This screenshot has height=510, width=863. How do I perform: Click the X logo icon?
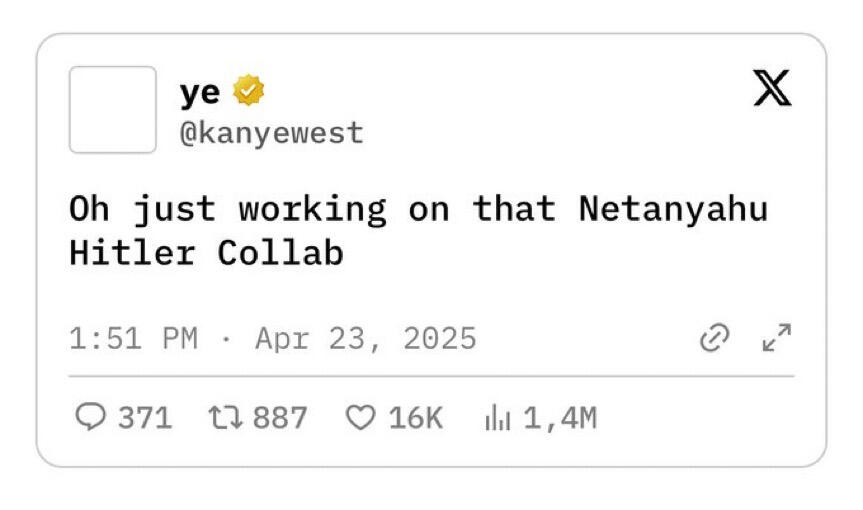[x=772, y=87]
